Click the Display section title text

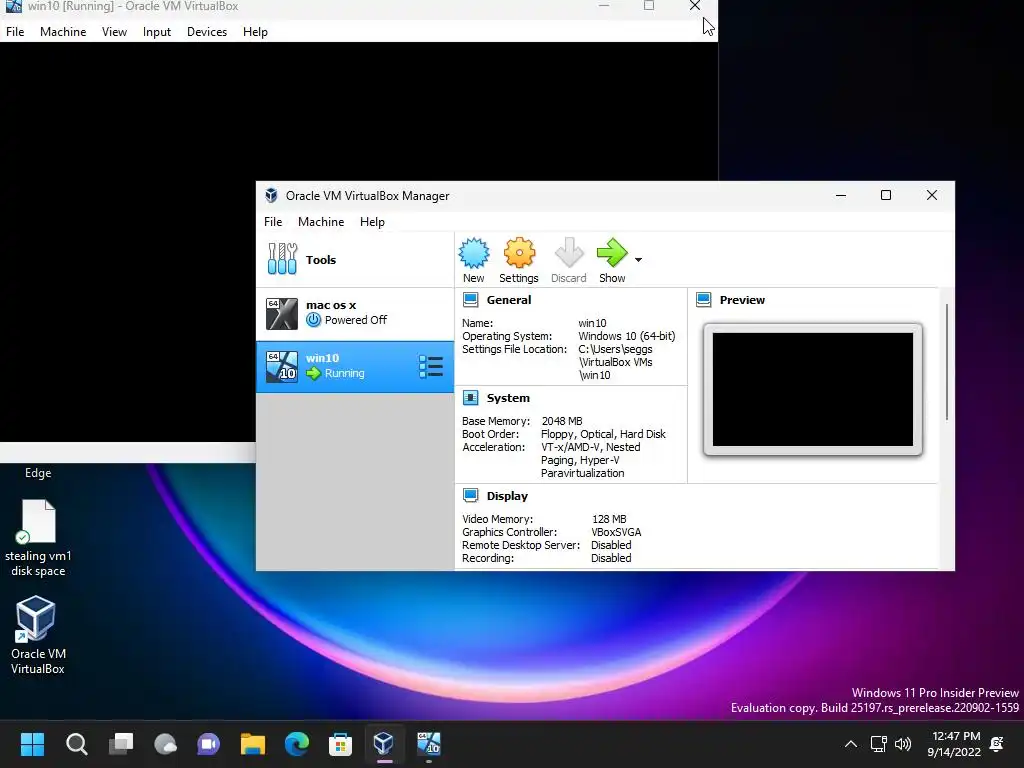tap(507, 496)
